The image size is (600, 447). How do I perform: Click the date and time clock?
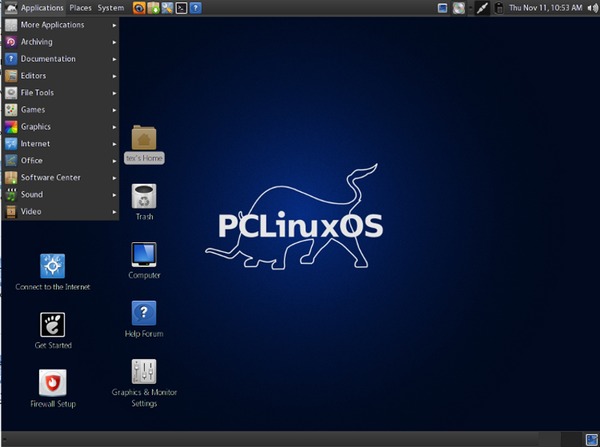coord(545,8)
